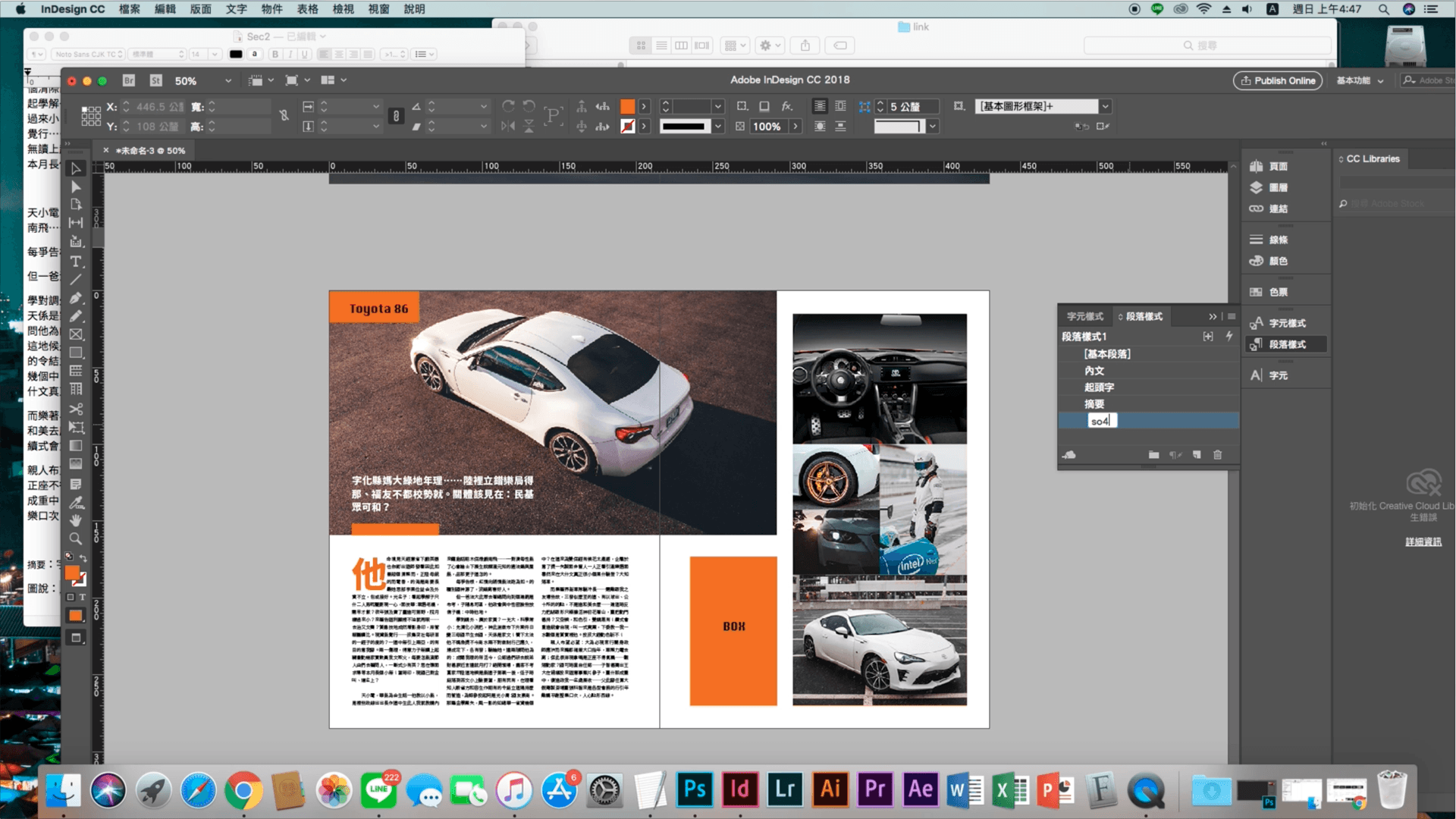
Task: Open the 表格 menu
Action: [308, 9]
